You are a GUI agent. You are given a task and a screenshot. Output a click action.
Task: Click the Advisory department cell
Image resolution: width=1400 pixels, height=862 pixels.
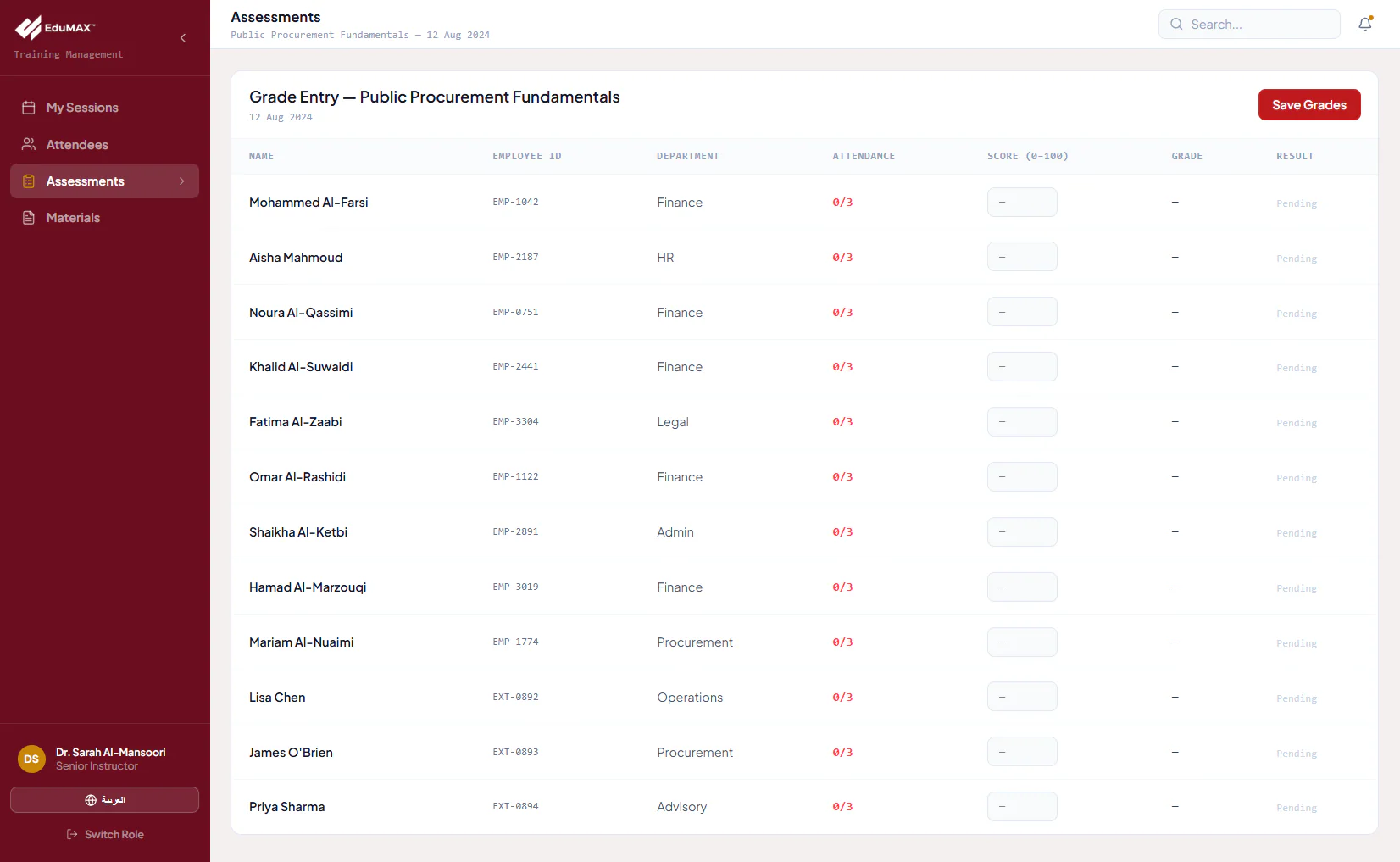[x=681, y=807]
